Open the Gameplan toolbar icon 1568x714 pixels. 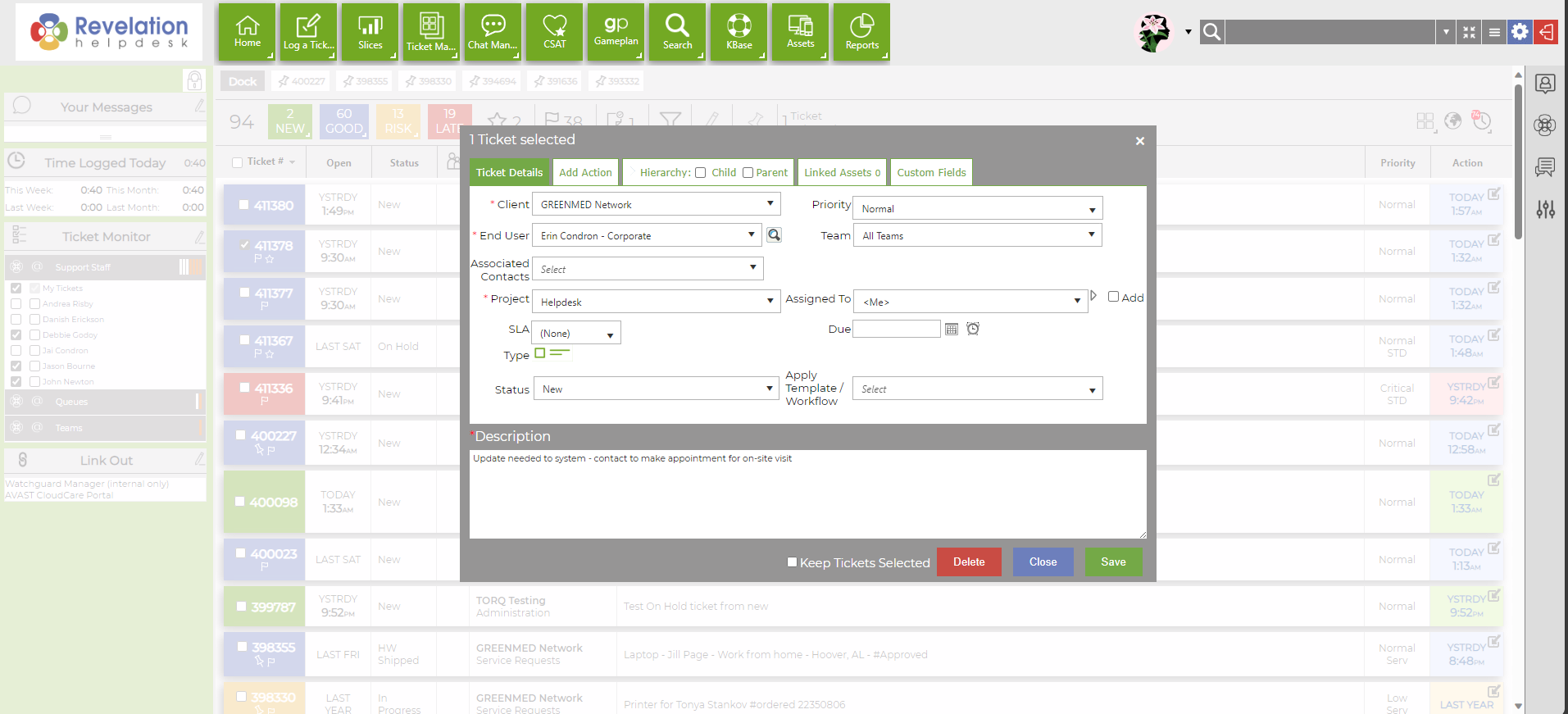[616, 32]
